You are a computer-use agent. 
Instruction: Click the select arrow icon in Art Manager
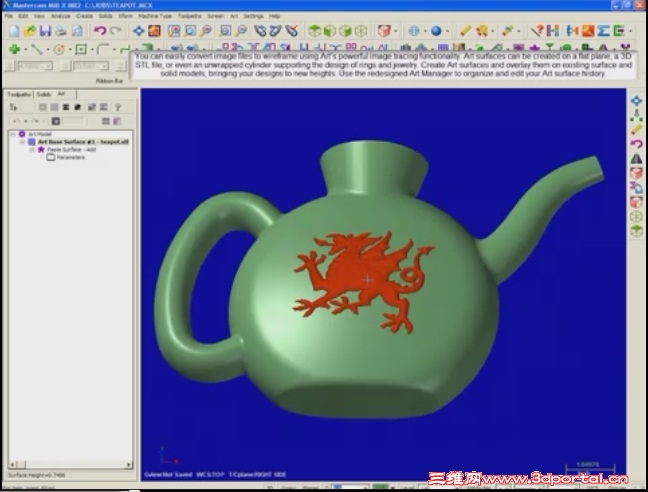click(x=14, y=107)
